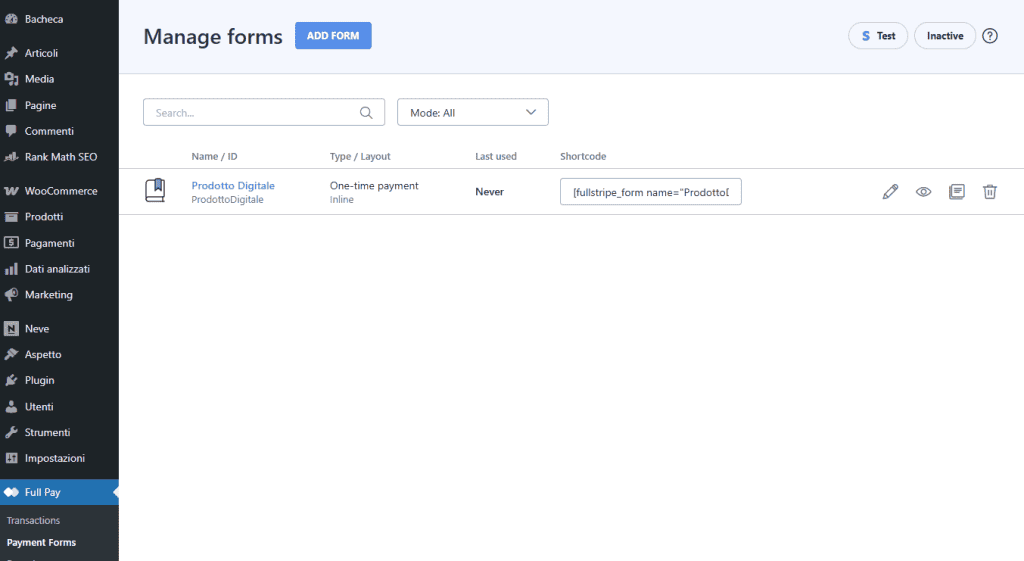Screen dimensions: 1024x561
Task: Open Payment Forms submenu item
Action: pyautogui.click(x=41, y=543)
